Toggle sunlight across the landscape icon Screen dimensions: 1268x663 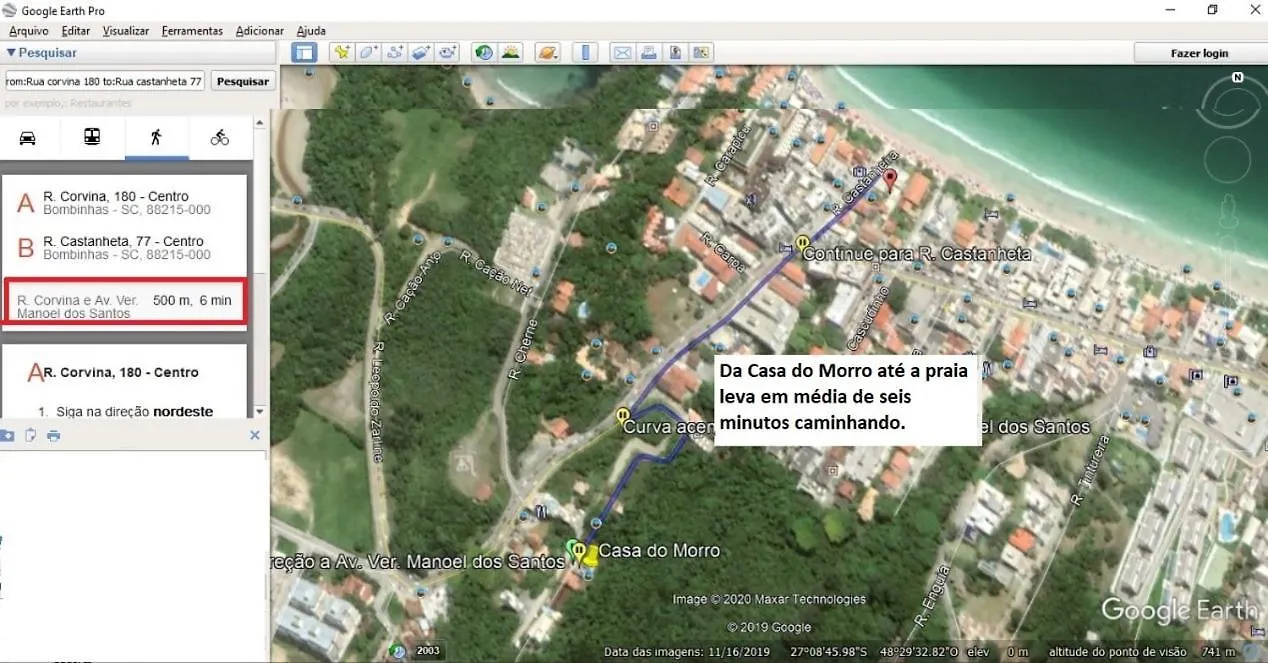point(511,53)
